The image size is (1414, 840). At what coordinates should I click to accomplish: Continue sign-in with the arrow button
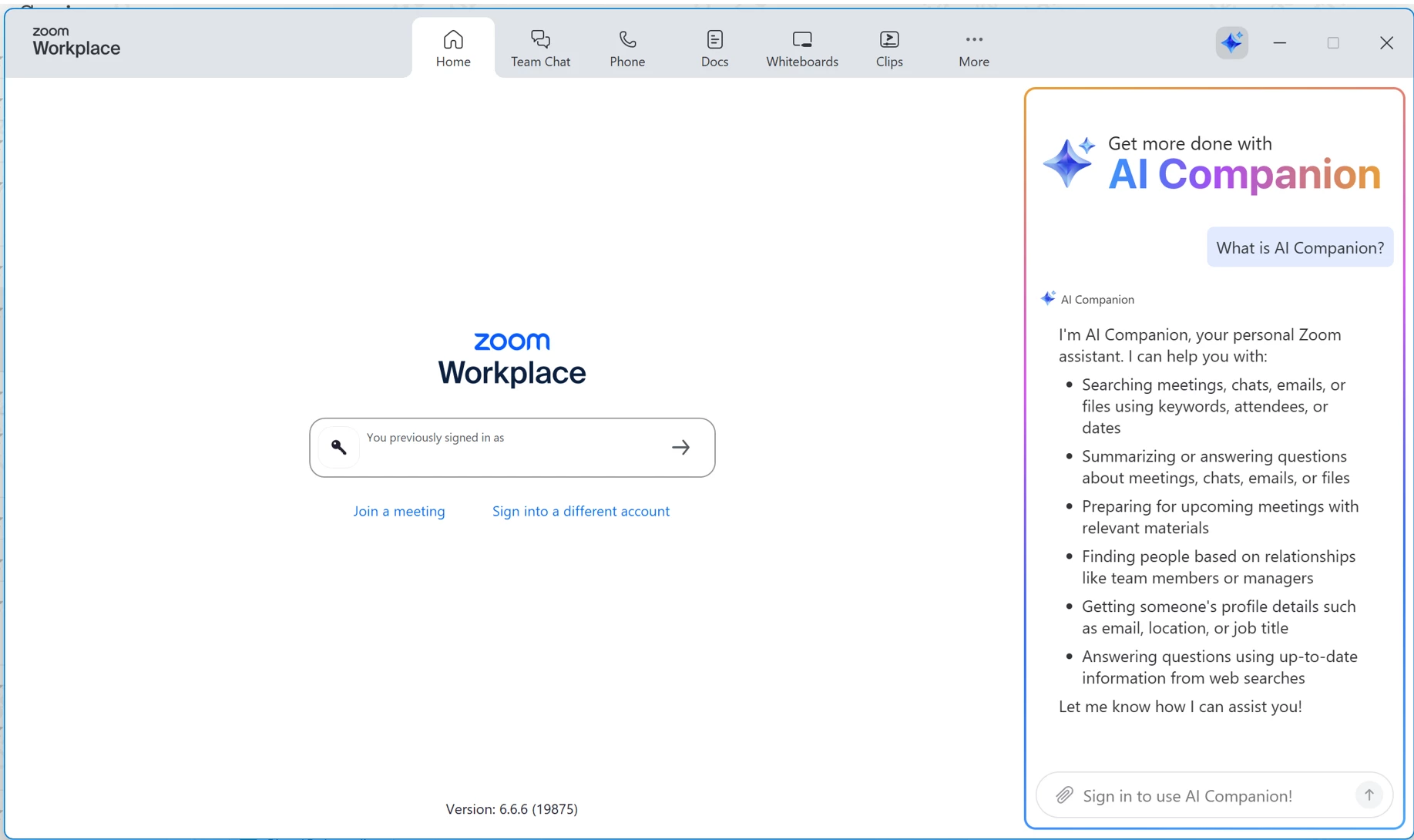click(x=680, y=447)
